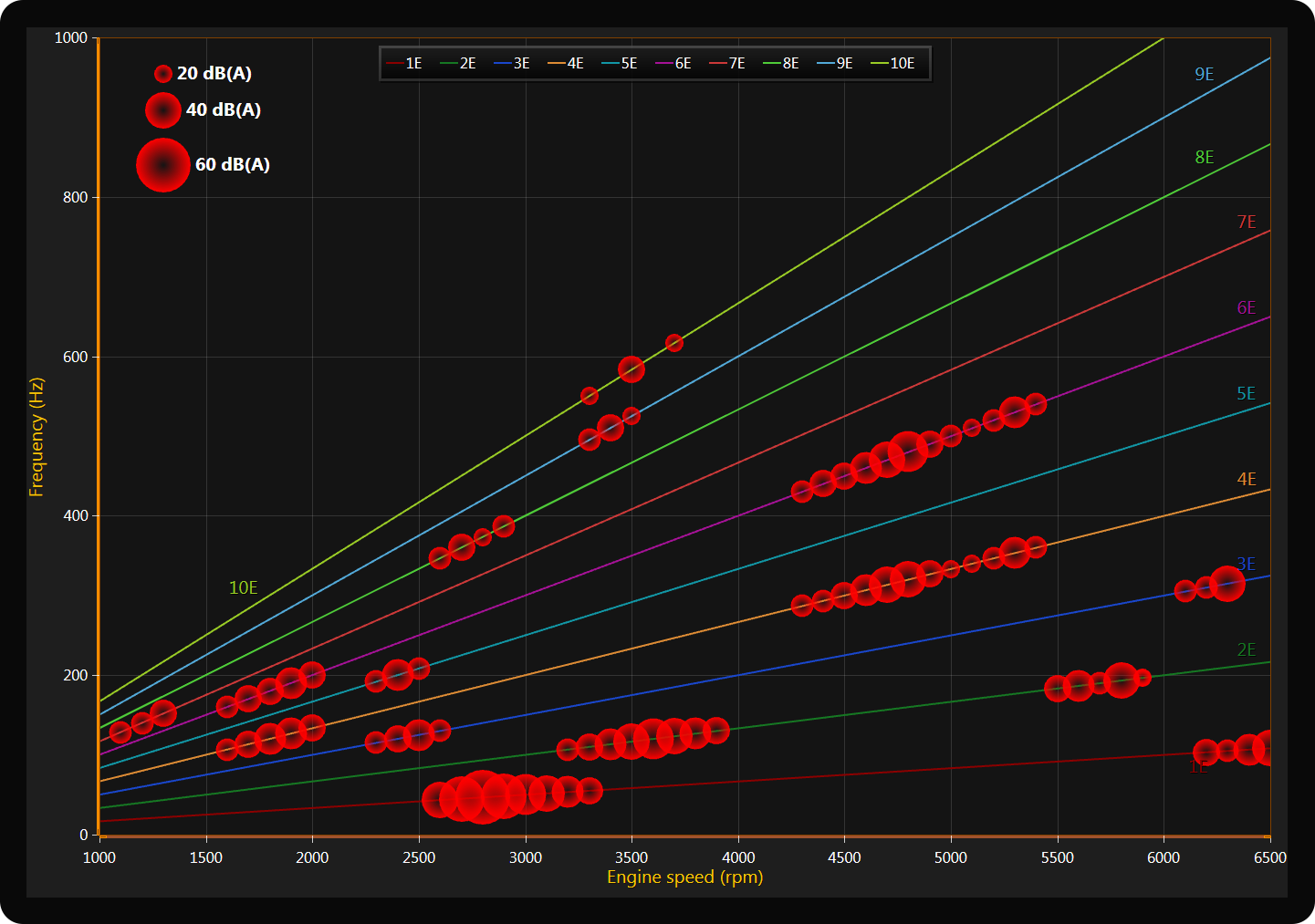Click the 800 tick label on frequency axis
The height and width of the screenshot is (924, 1315).
[x=75, y=198]
